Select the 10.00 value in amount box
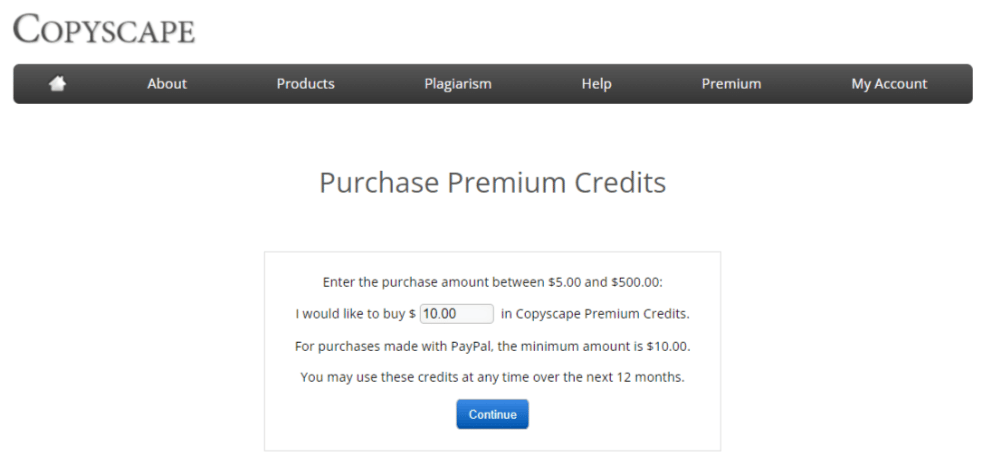This screenshot has height=456, width=983. 439,314
